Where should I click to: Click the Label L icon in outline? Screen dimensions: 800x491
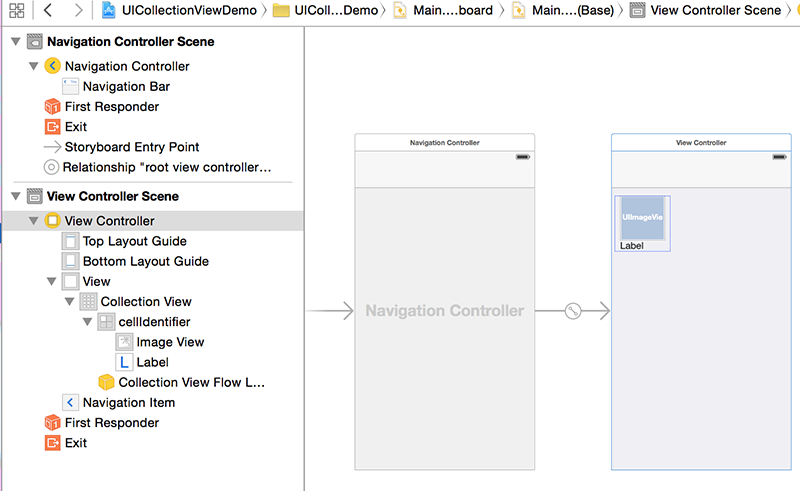124,362
